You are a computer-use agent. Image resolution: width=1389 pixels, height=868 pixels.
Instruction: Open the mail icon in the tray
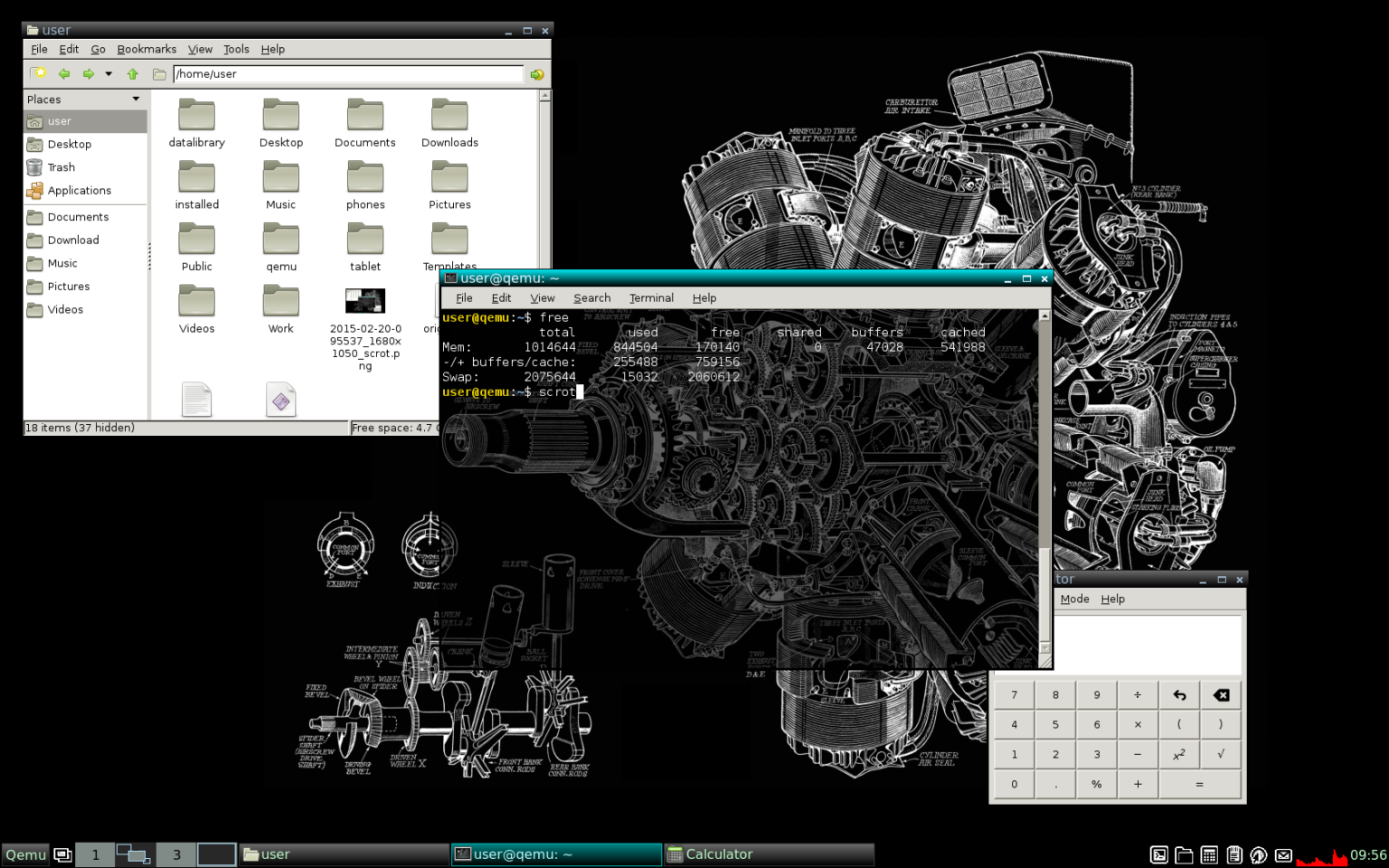[x=1283, y=854]
